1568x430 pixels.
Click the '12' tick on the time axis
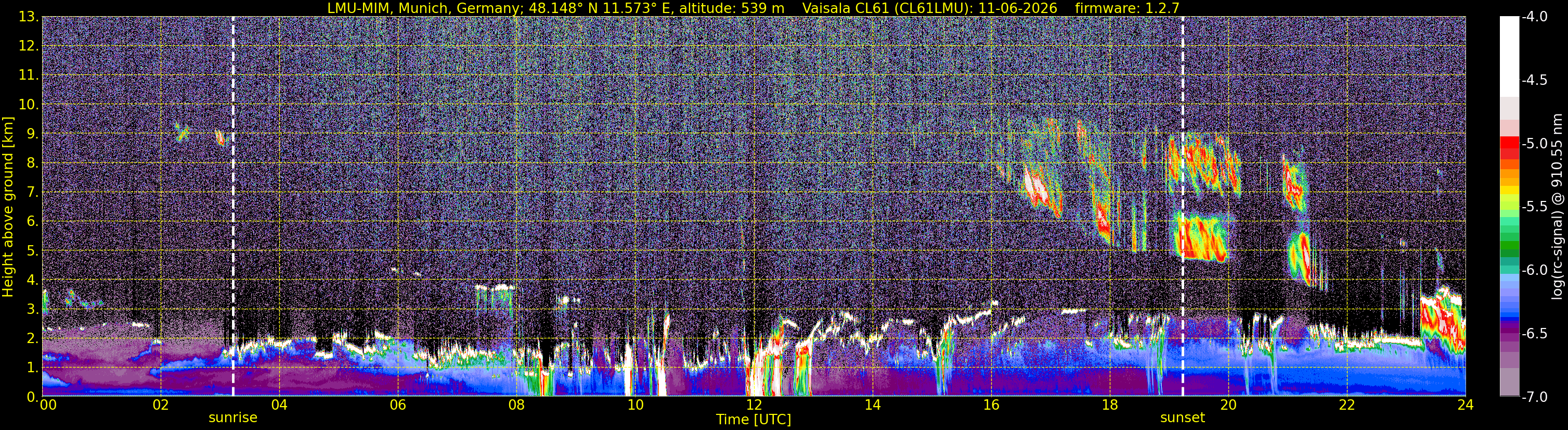[x=754, y=405]
